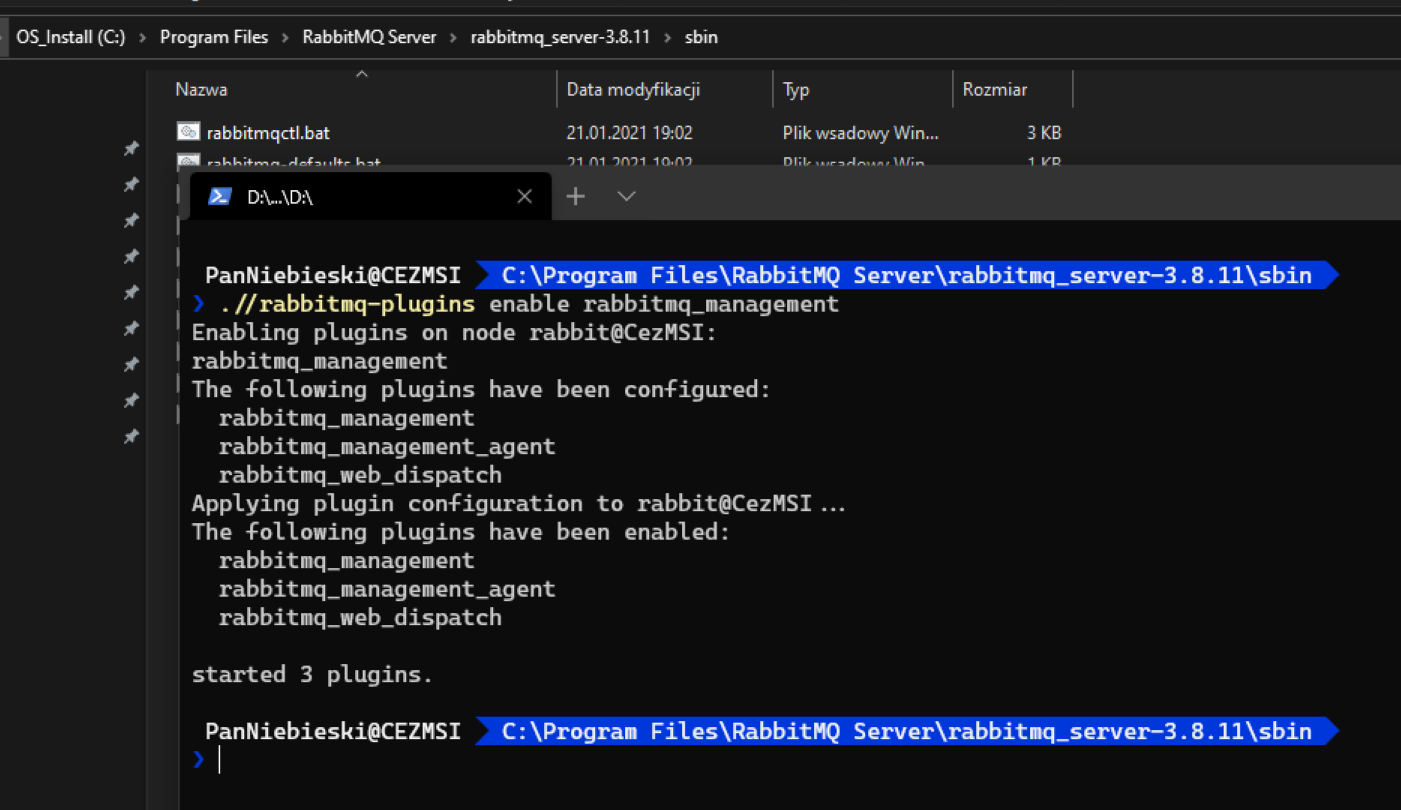Open RabbitMQ Server breadcrumb folder
This screenshot has width=1401, height=810.
370,38
